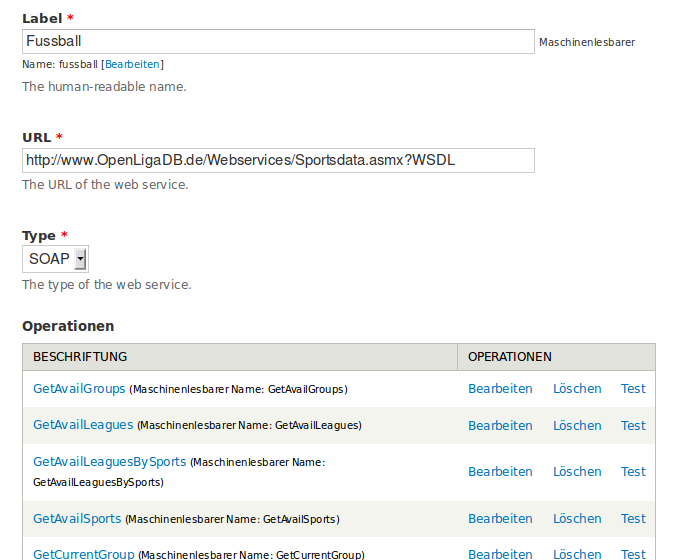Open the GetAvailLeagues operation link
Image resolution: width=675 pixels, height=560 pixels.
pyautogui.click(x=83, y=425)
